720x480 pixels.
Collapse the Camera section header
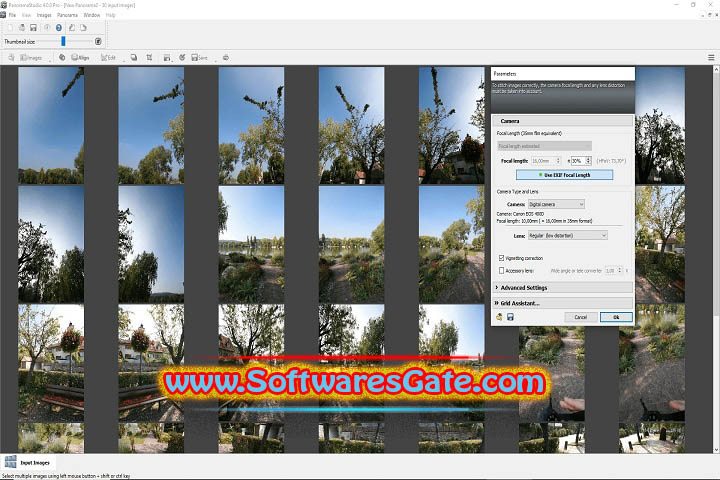pyautogui.click(x=562, y=121)
